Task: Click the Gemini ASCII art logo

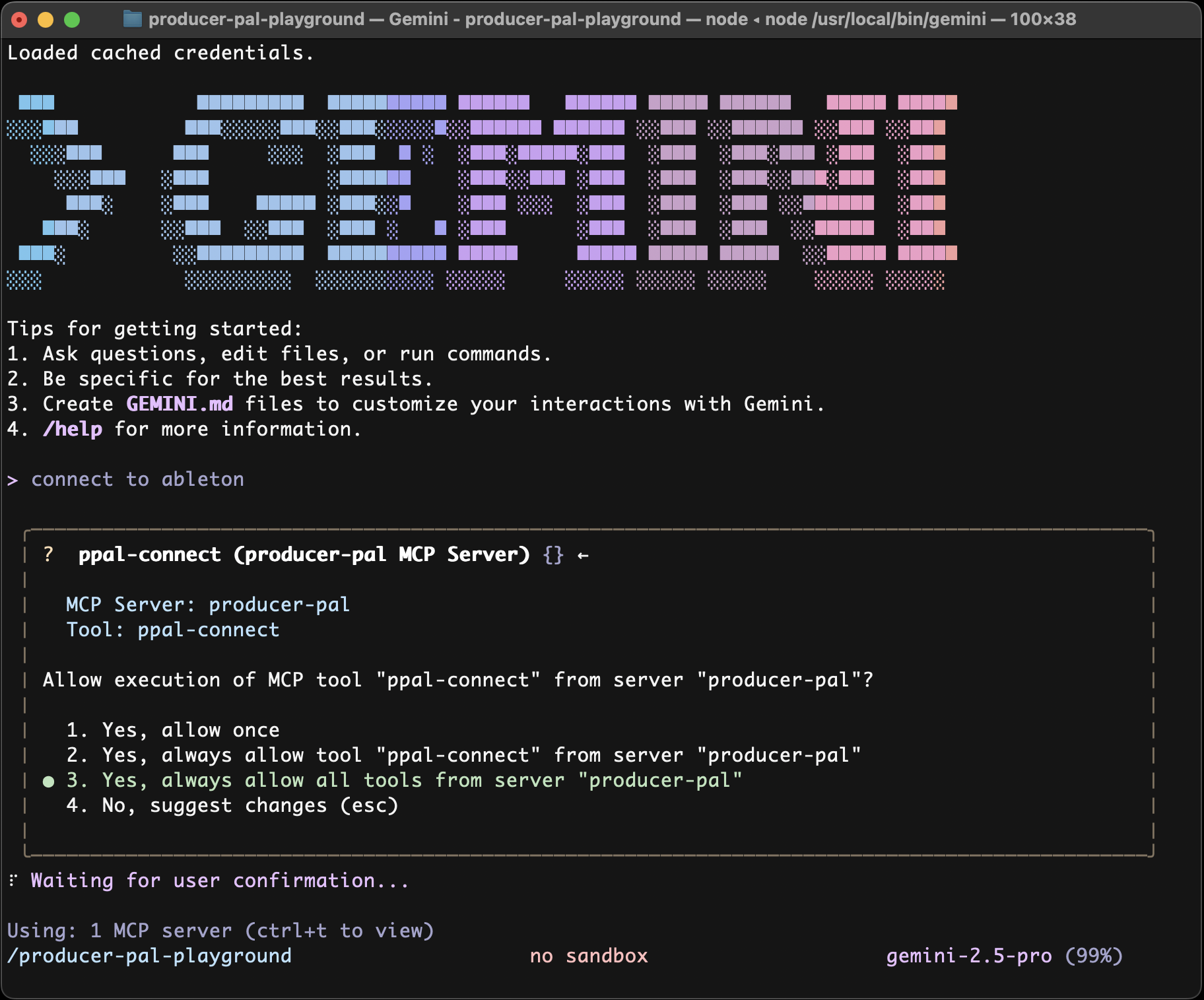Action: pyautogui.click(x=482, y=191)
